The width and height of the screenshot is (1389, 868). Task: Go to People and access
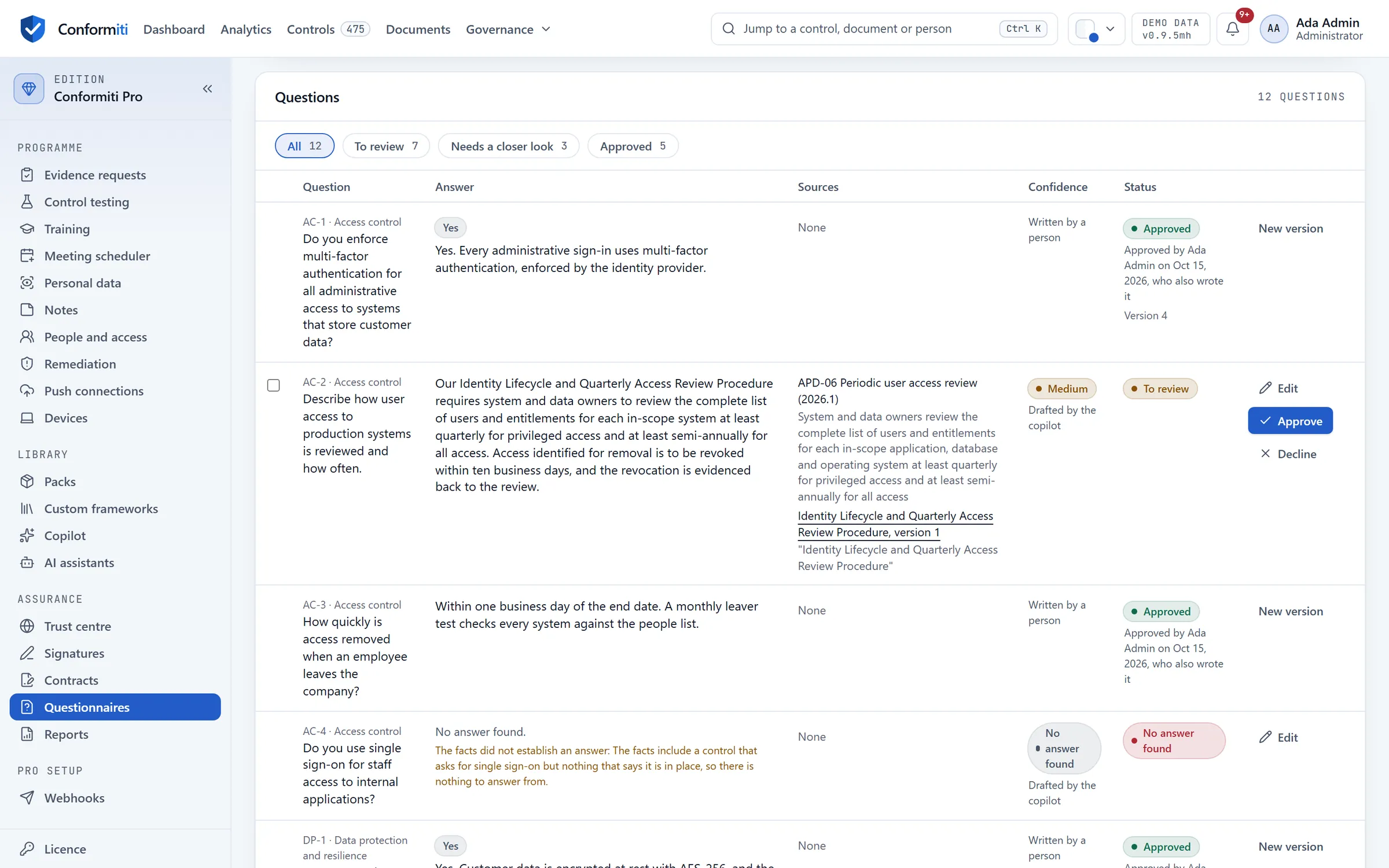[115, 337]
